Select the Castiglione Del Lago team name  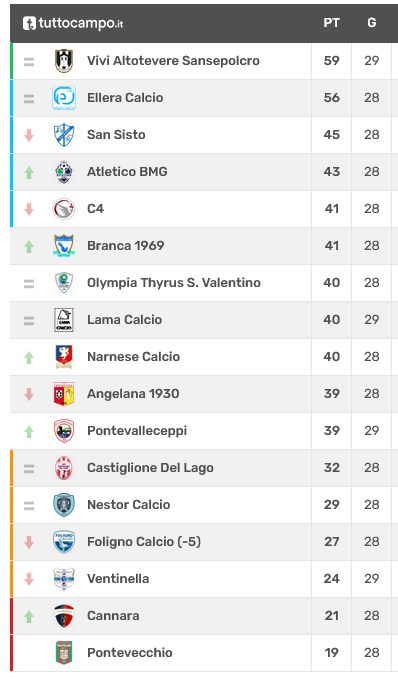click(x=150, y=468)
